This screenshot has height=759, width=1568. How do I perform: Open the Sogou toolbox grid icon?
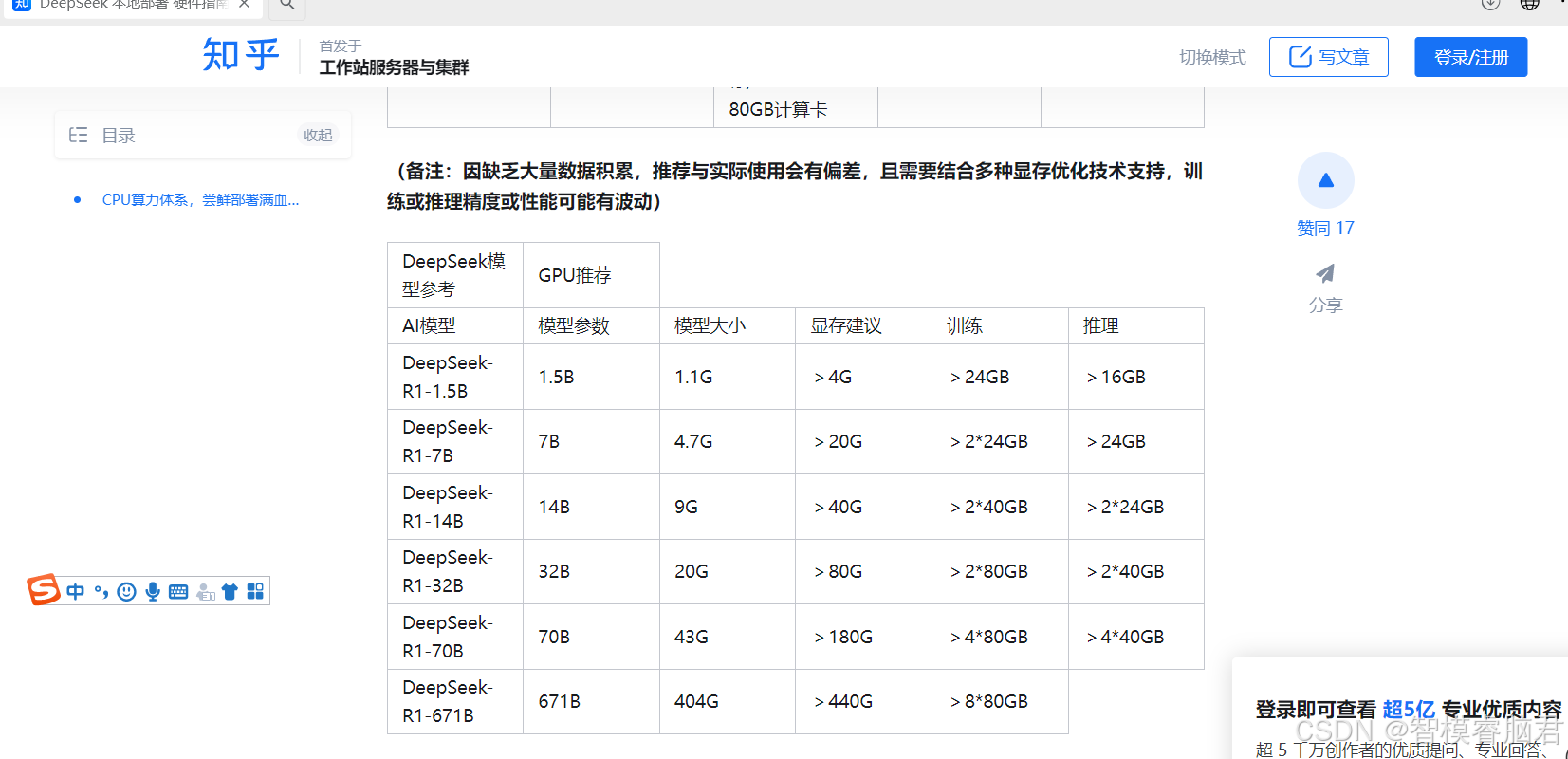click(x=255, y=591)
